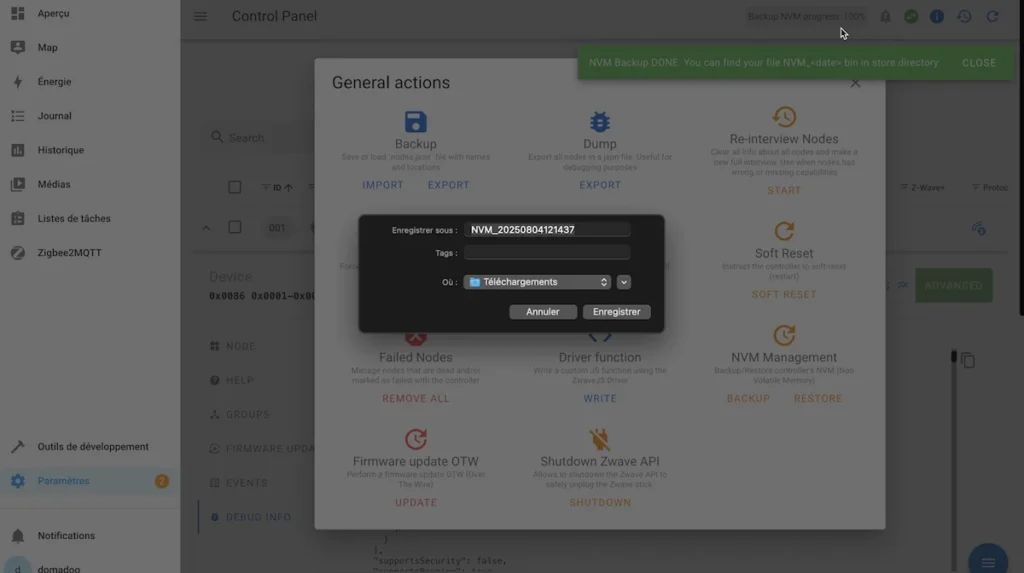1024x573 pixels.
Task: Click the Enregistrer sous filename field
Action: coord(547,230)
